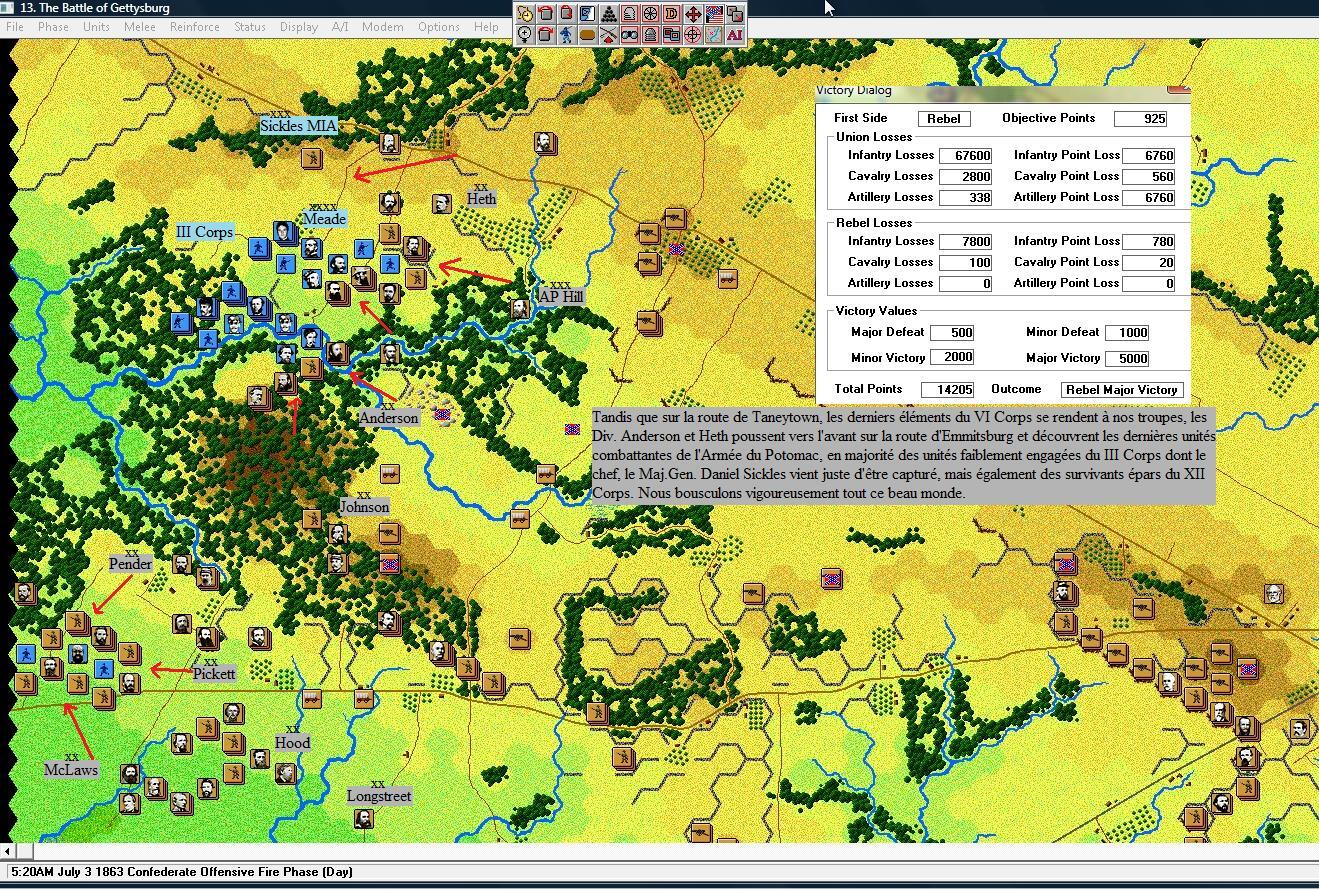The image size is (1319, 889).
Task: Open the Melee menu
Action: coord(139,27)
